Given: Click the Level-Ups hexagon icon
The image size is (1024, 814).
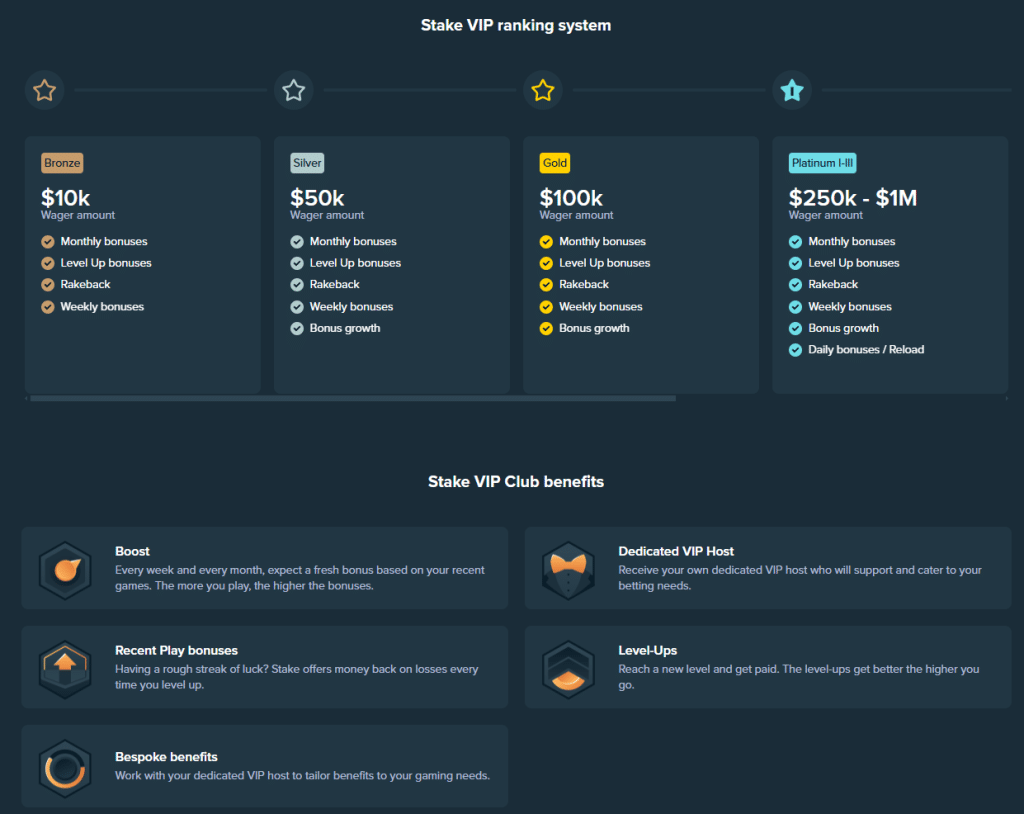Looking at the screenshot, I should pyautogui.click(x=568, y=668).
